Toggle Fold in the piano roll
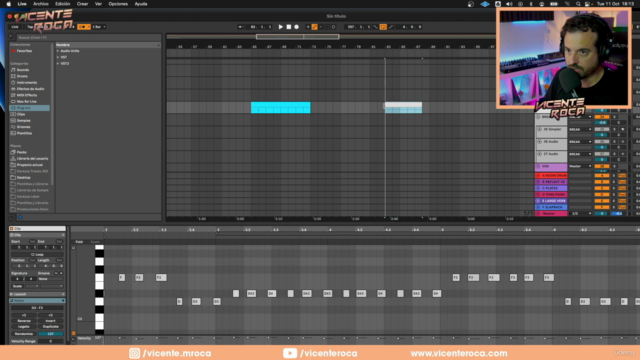This screenshot has width=640, height=360. click(x=79, y=242)
